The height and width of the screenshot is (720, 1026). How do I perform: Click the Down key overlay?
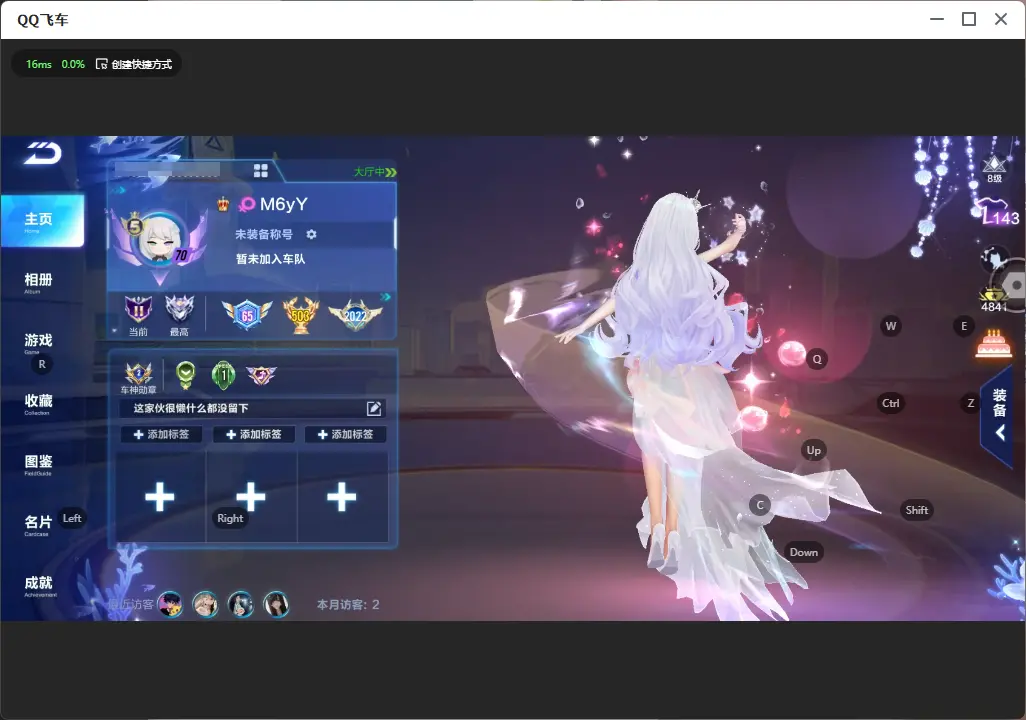(804, 552)
